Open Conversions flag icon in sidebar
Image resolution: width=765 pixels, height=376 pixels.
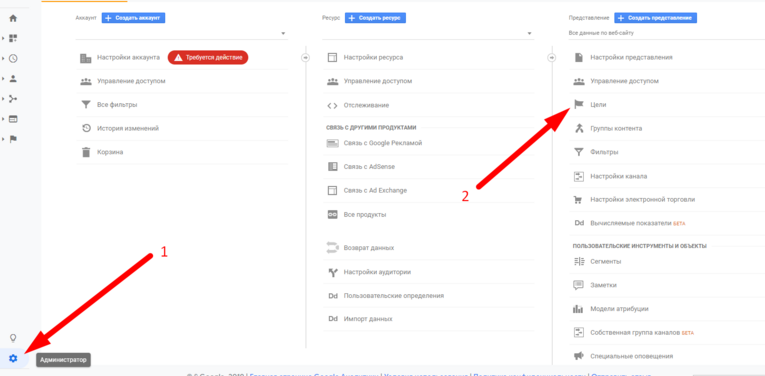13,139
